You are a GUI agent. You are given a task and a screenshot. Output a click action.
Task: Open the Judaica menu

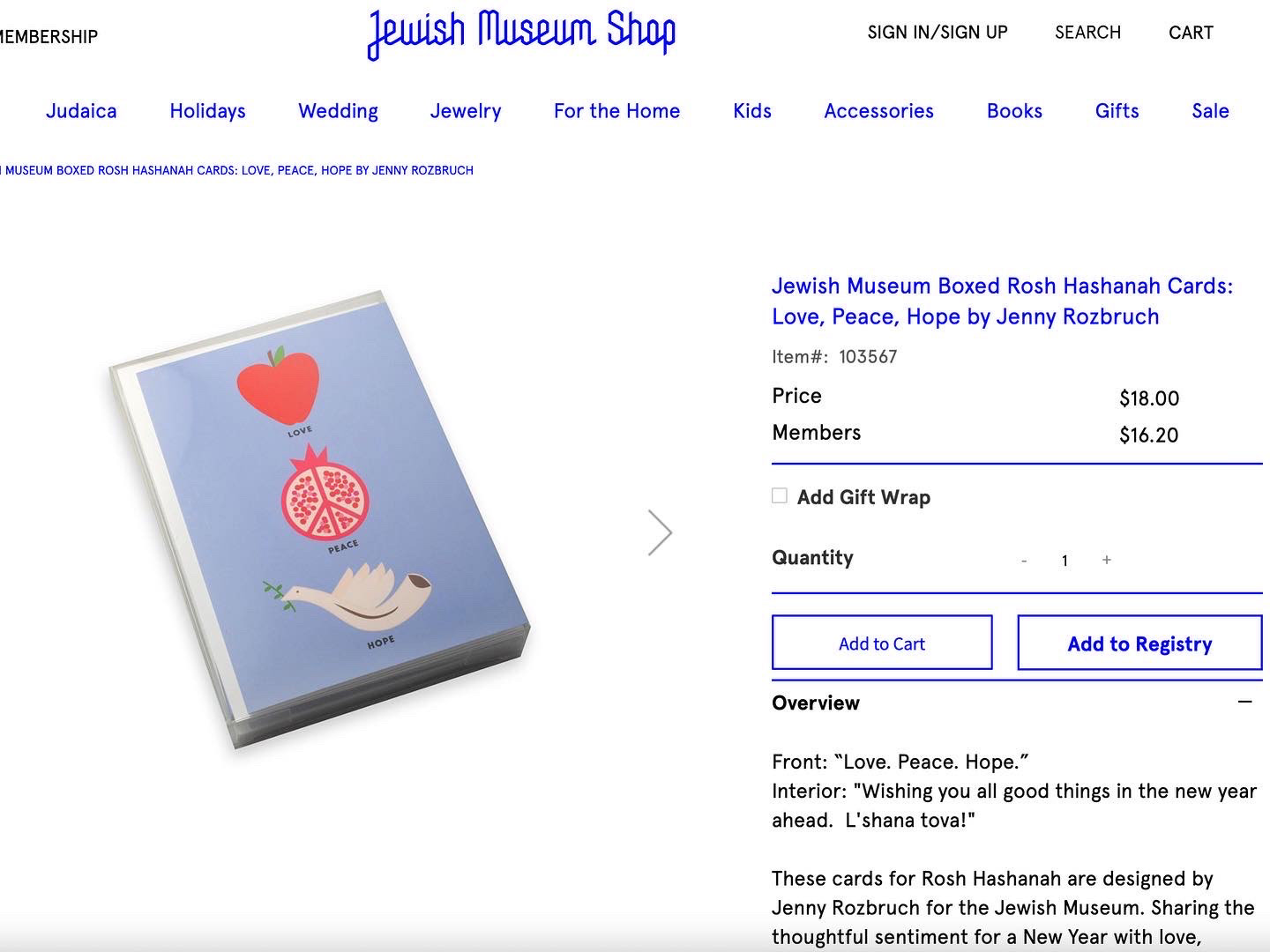(x=81, y=111)
